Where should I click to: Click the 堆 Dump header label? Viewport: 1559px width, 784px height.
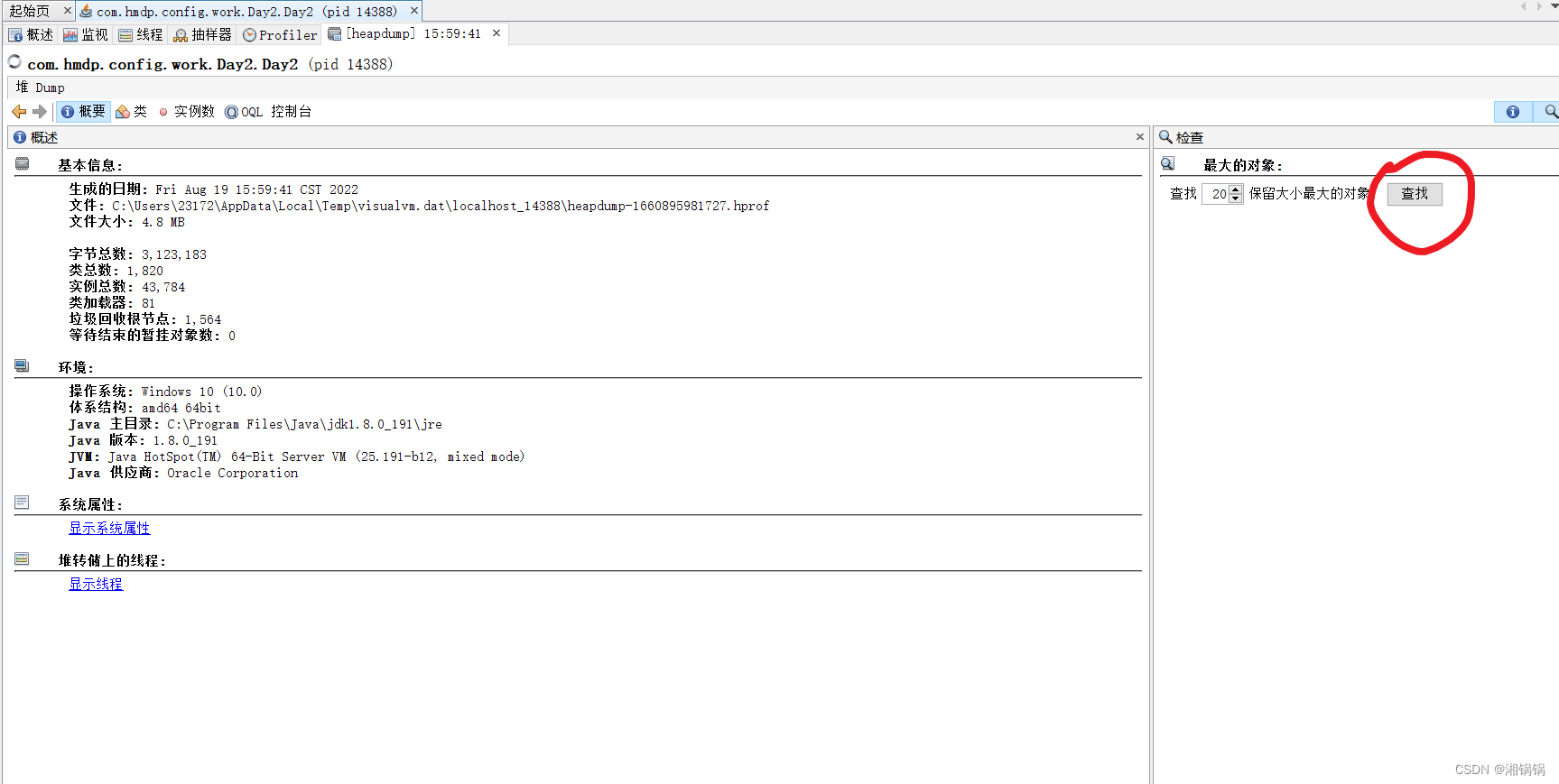[41, 88]
